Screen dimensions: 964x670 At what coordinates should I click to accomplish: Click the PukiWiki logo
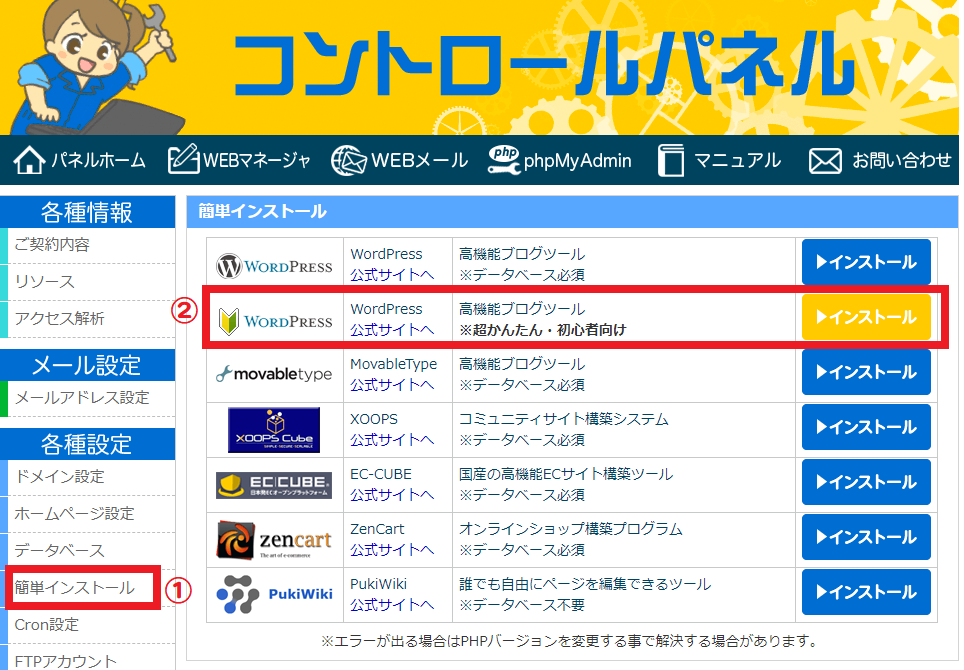pos(274,595)
